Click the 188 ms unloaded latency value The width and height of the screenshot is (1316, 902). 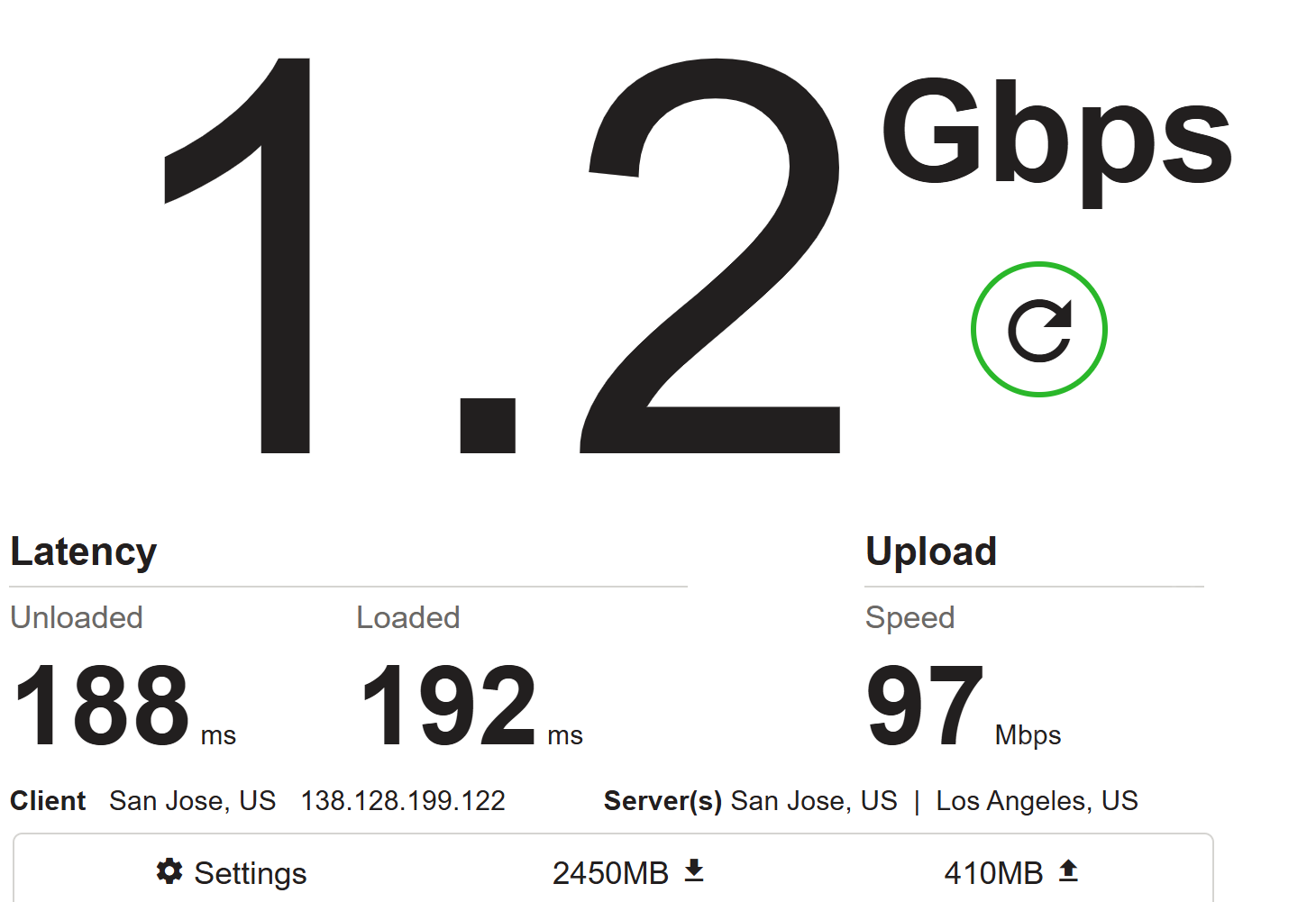(123, 706)
